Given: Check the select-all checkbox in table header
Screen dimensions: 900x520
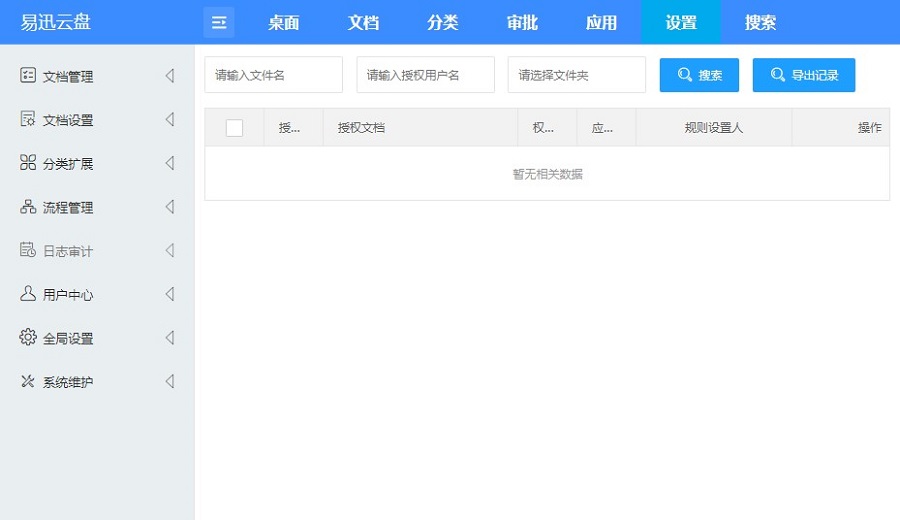Looking at the screenshot, I should tap(234, 128).
